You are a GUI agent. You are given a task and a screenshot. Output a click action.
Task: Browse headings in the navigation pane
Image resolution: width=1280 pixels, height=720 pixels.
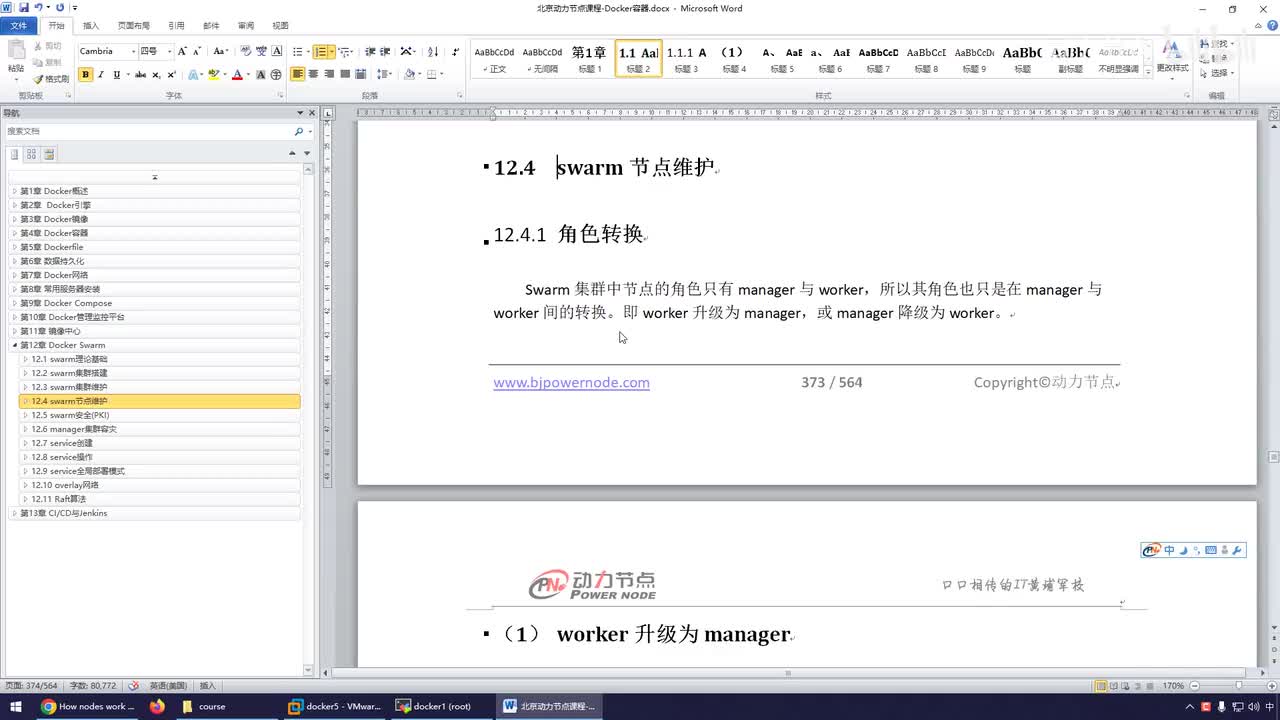click(15, 154)
